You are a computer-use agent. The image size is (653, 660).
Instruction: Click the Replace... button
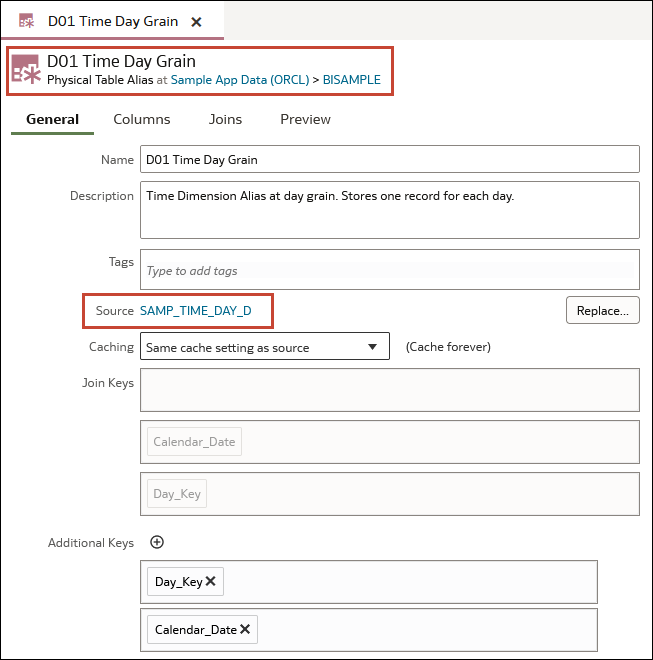click(x=602, y=311)
